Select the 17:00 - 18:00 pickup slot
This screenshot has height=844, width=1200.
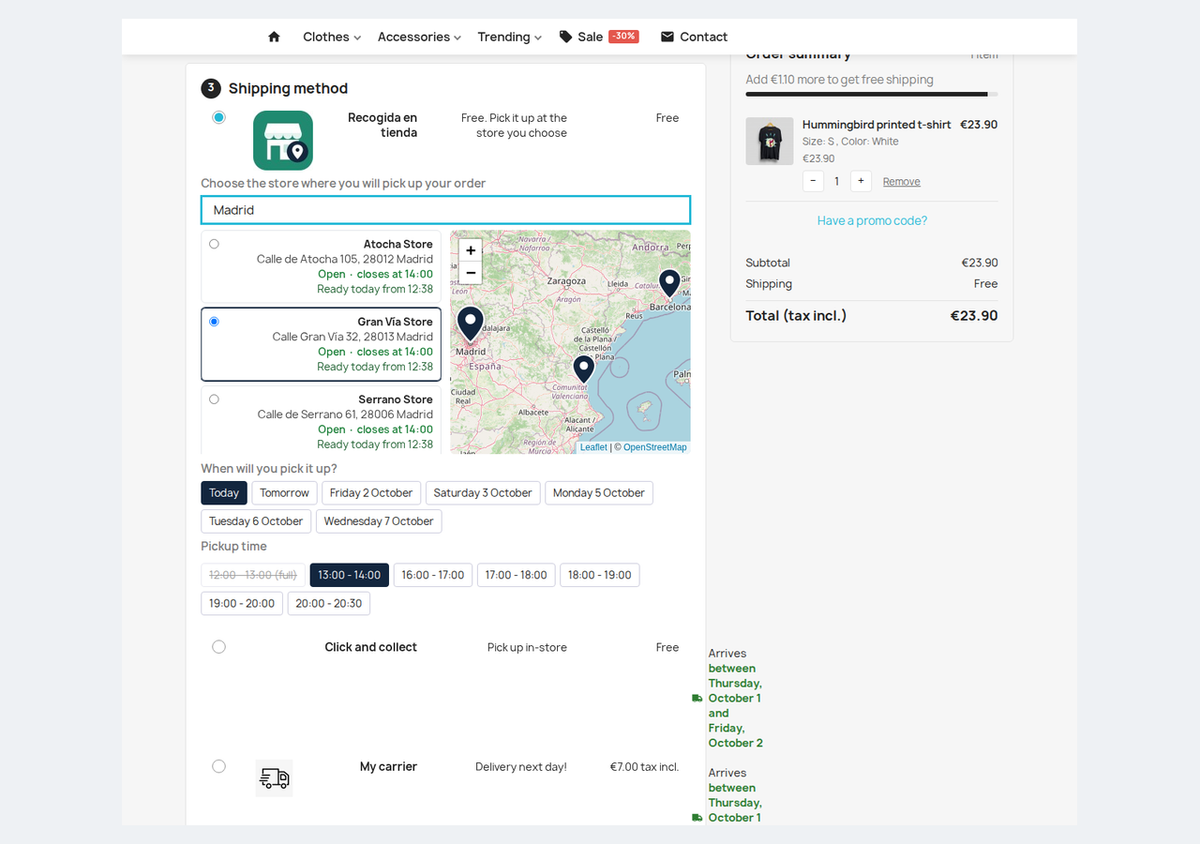tap(516, 575)
